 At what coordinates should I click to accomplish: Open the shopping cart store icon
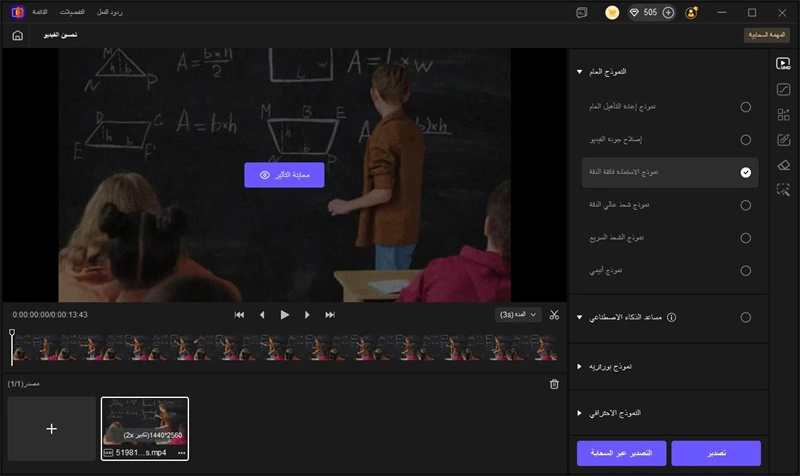tap(612, 13)
